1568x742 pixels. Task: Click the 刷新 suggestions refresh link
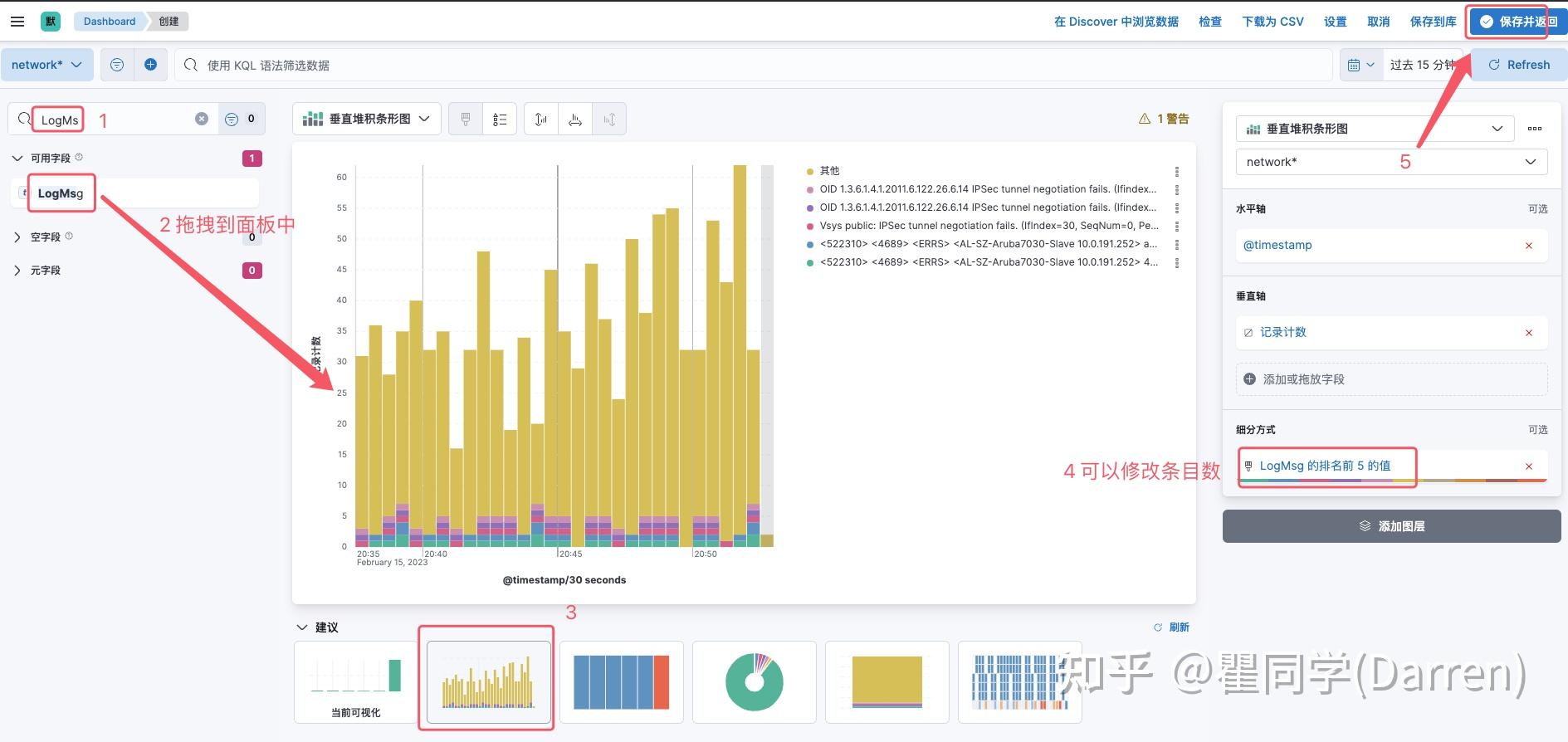coord(1172,627)
